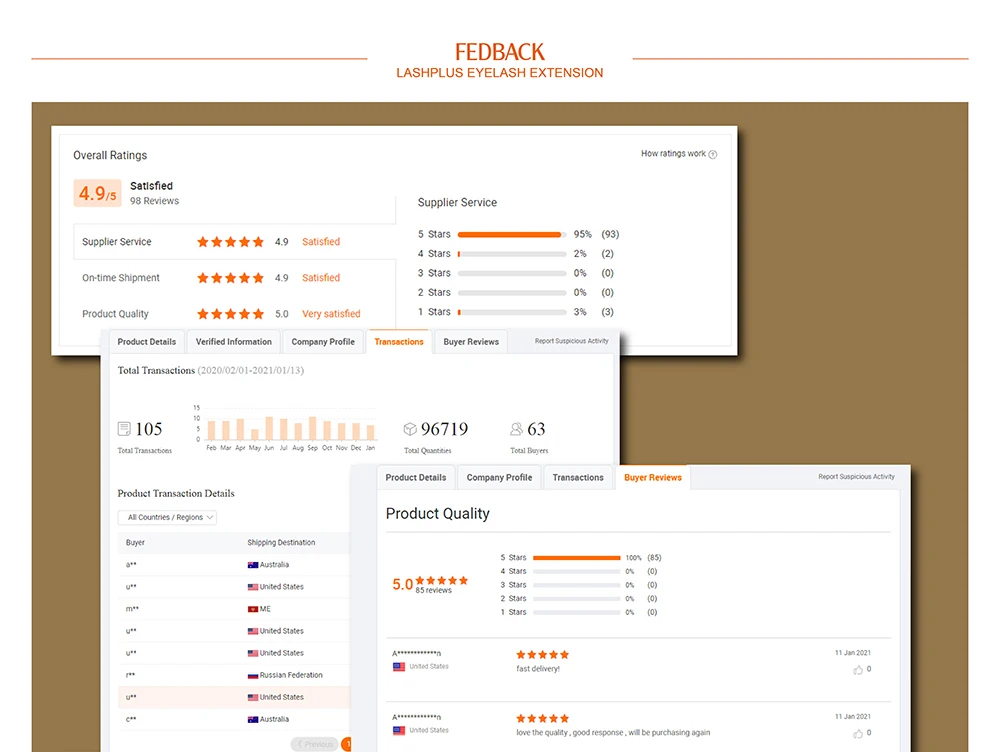Click the "Russian Federation" destination text
Screen dimensions: 1000x752
coord(291,675)
